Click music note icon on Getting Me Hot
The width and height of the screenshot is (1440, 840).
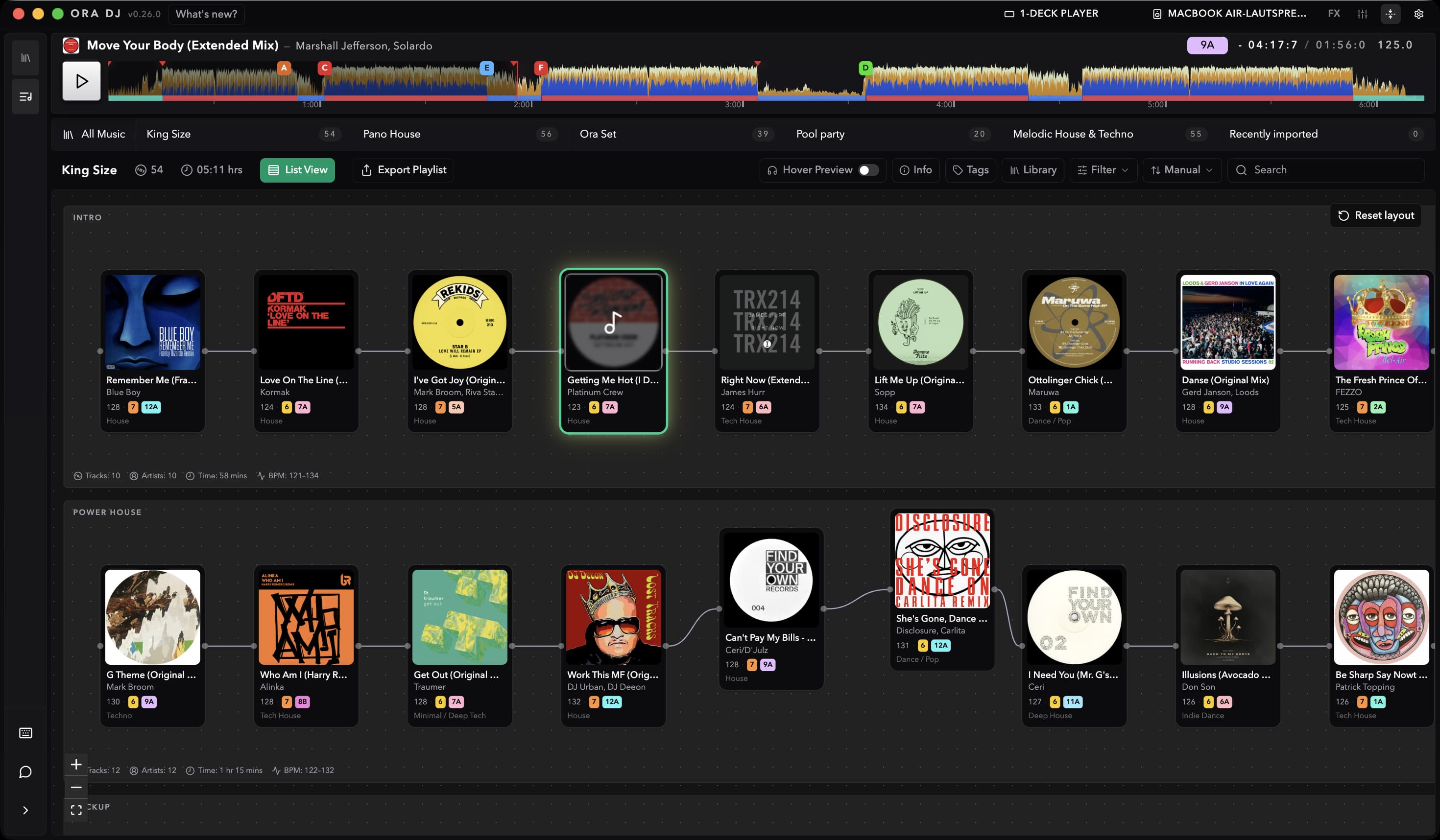(x=613, y=323)
